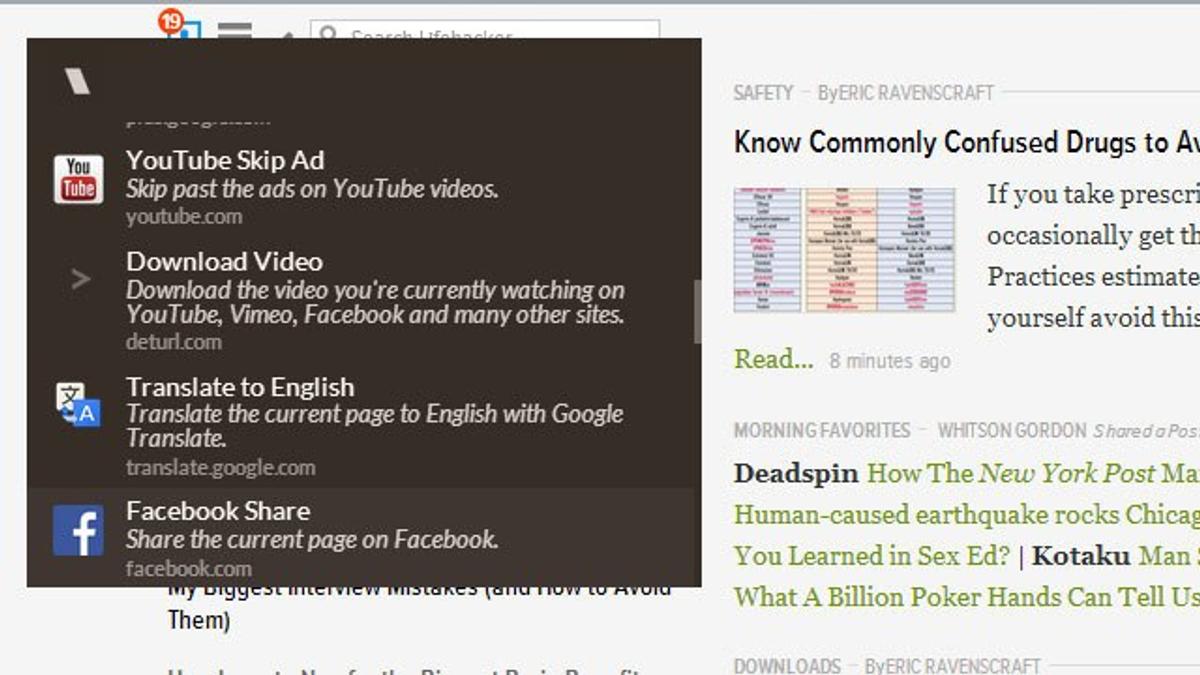Open author Whitson Gordon's link
The height and width of the screenshot is (675, 1200).
pyautogui.click(x=1012, y=430)
